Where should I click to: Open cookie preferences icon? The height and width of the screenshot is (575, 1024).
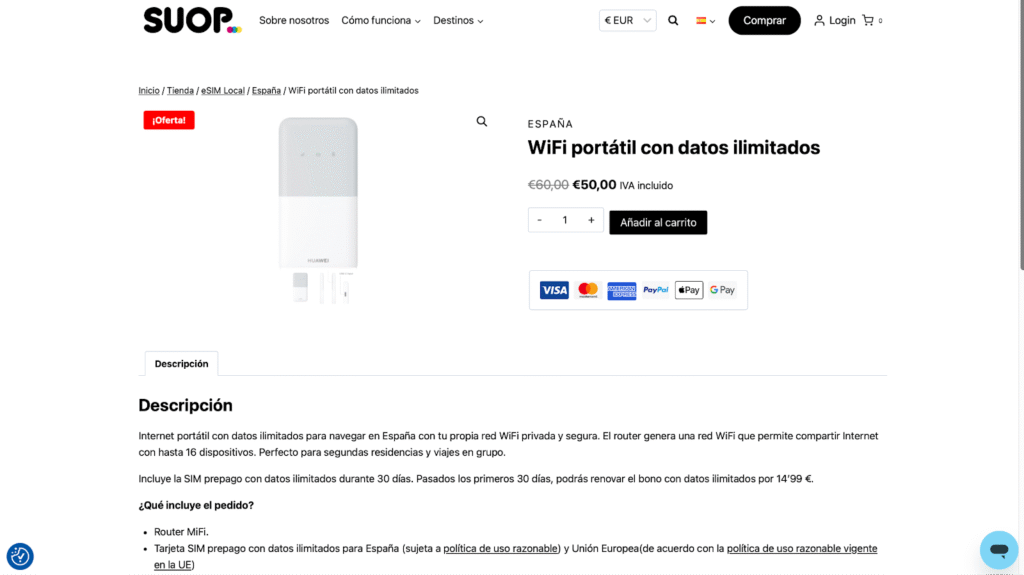(20, 556)
